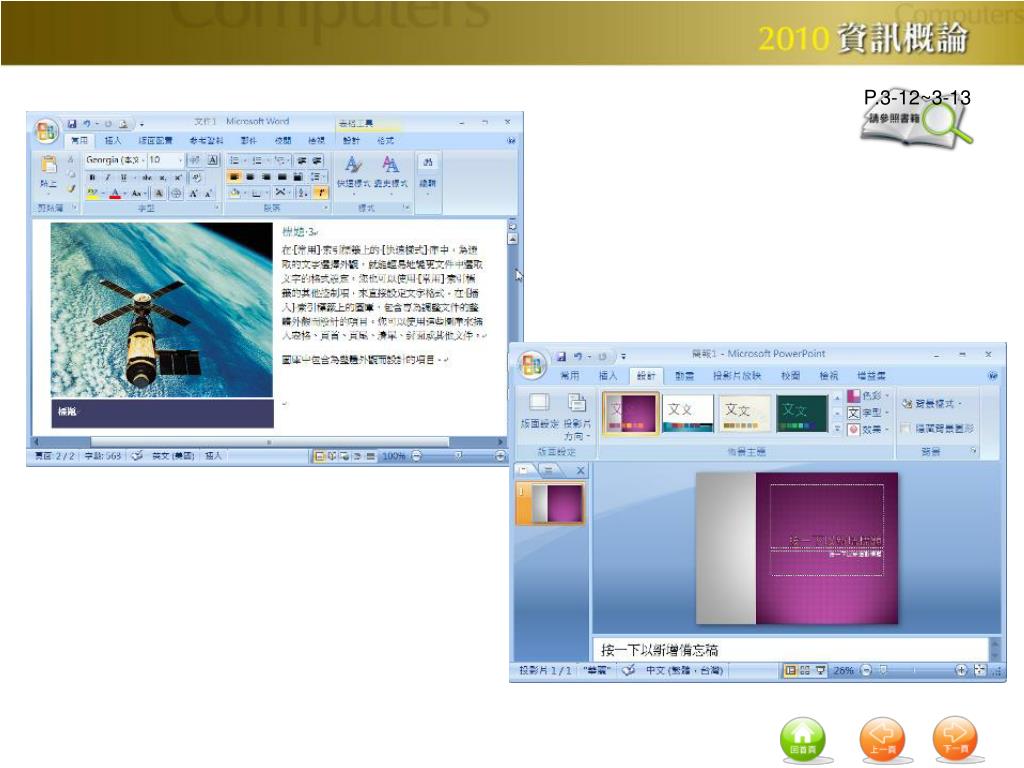Switch to Animations (動畫) tab in PowerPoint
The image size is (1024, 768).
click(x=684, y=376)
